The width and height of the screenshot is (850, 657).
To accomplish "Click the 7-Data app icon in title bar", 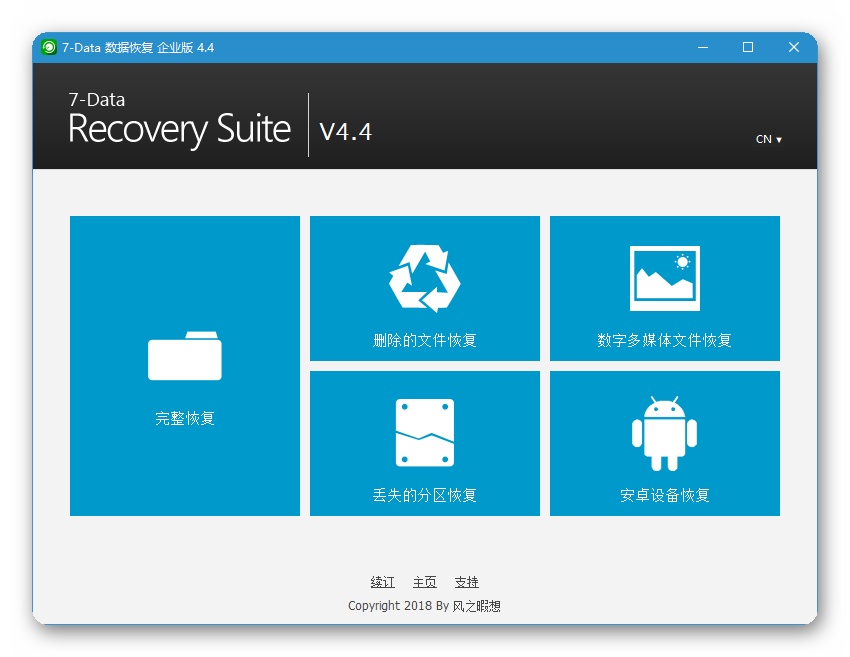I will point(49,48).
